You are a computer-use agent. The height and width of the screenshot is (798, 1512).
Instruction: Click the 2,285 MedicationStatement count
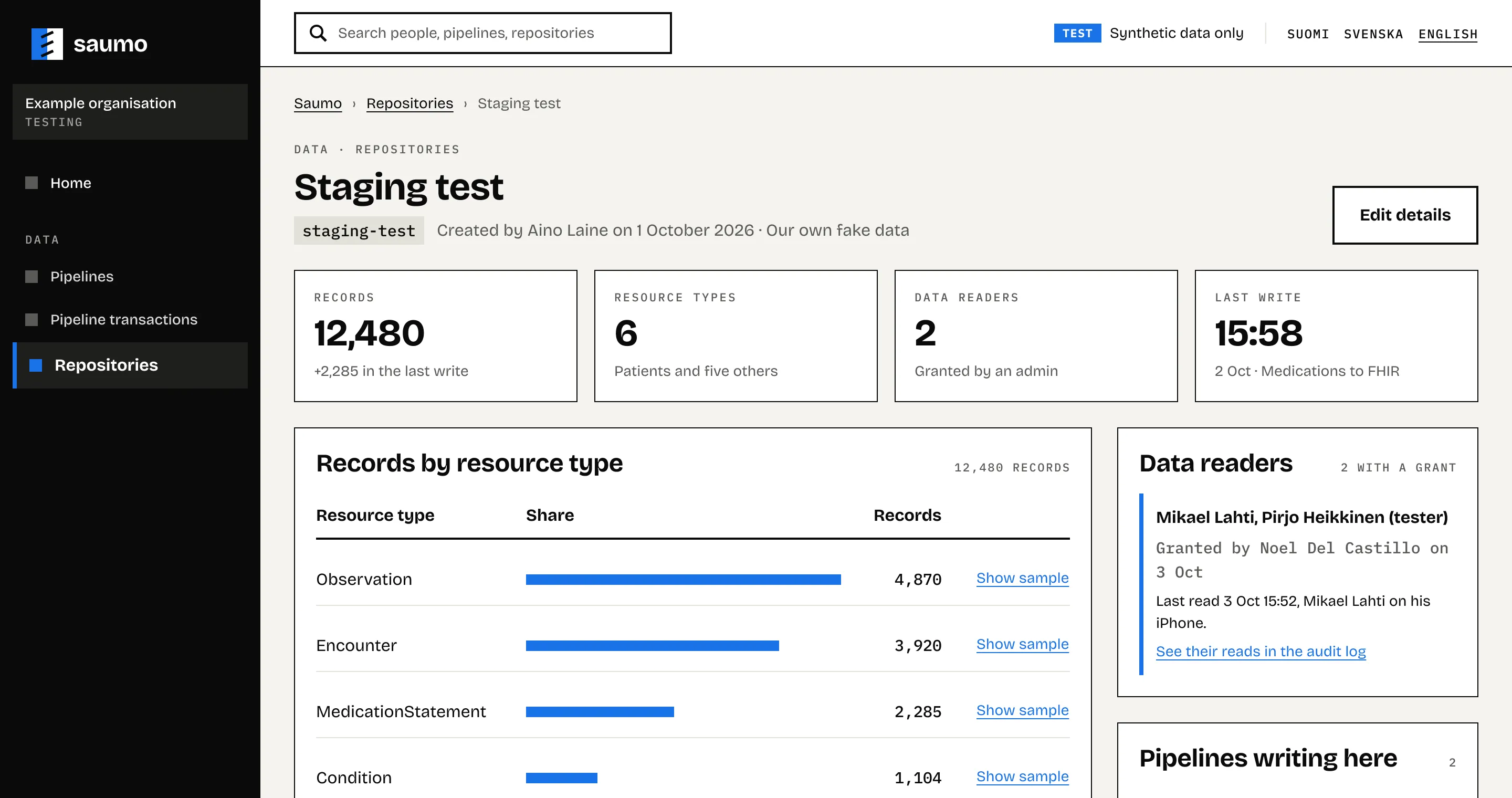point(917,712)
